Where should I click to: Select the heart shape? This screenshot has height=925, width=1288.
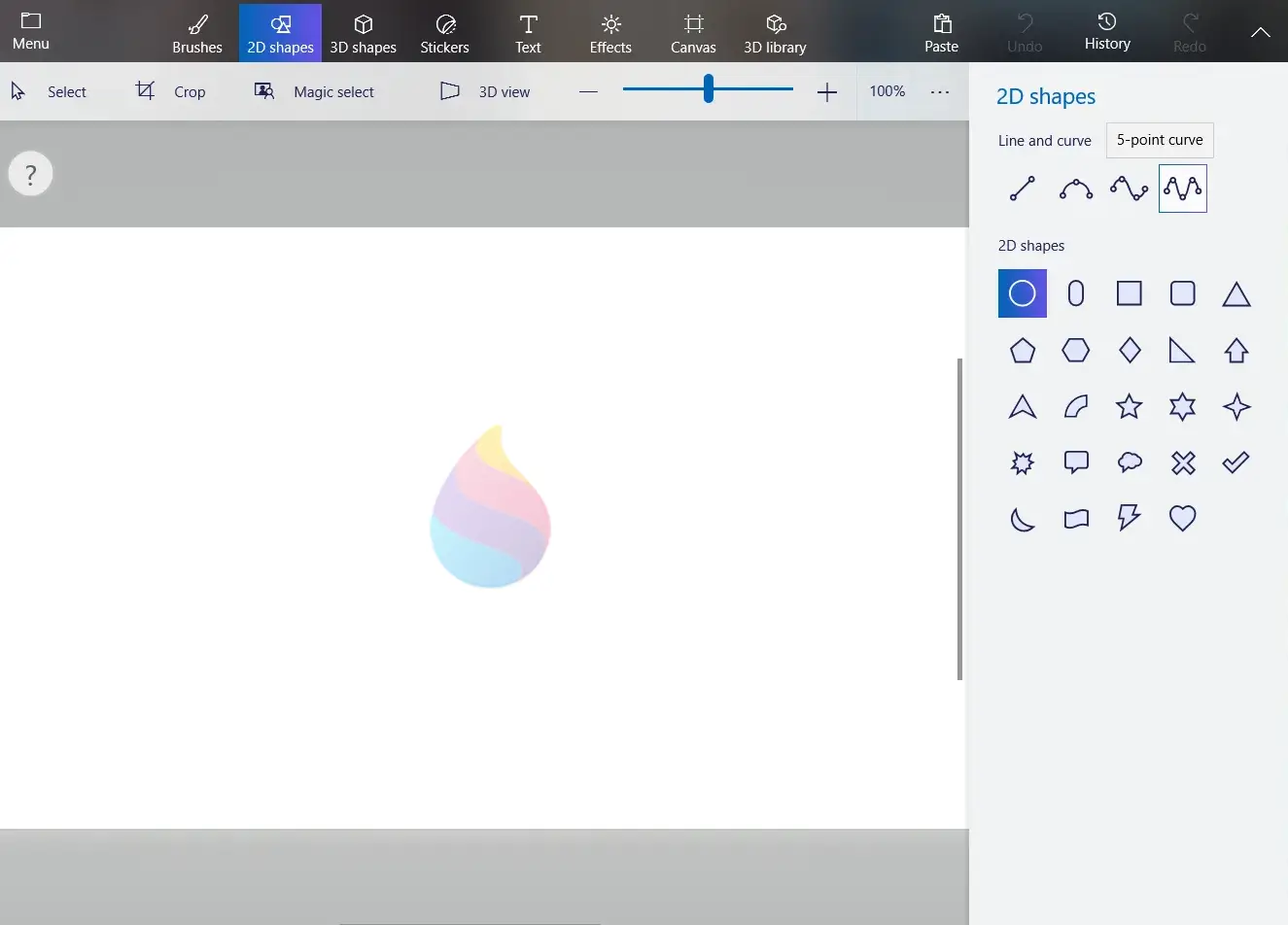[x=1182, y=518]
